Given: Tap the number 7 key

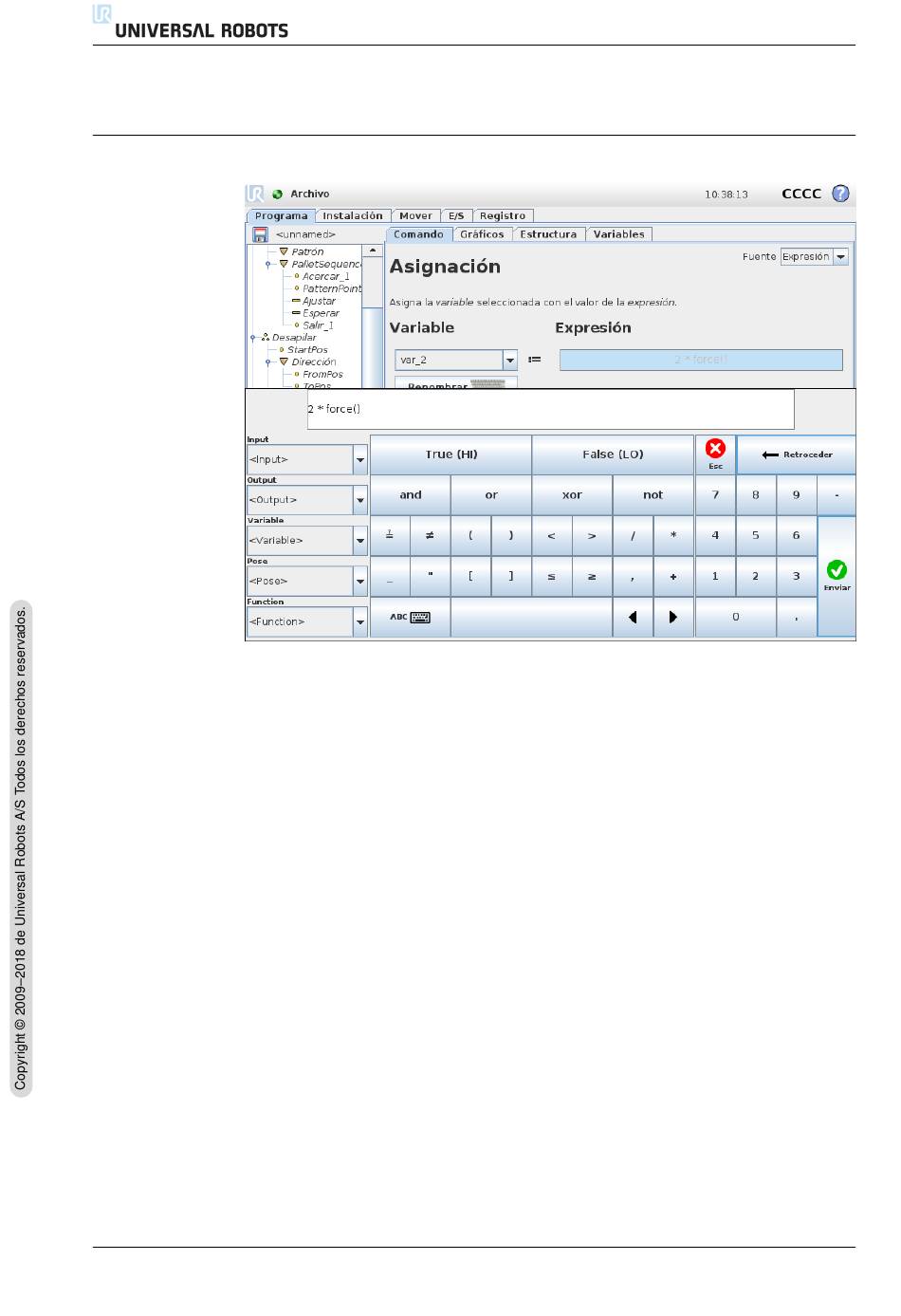Looking at the screenshot, I should (715, 494).
